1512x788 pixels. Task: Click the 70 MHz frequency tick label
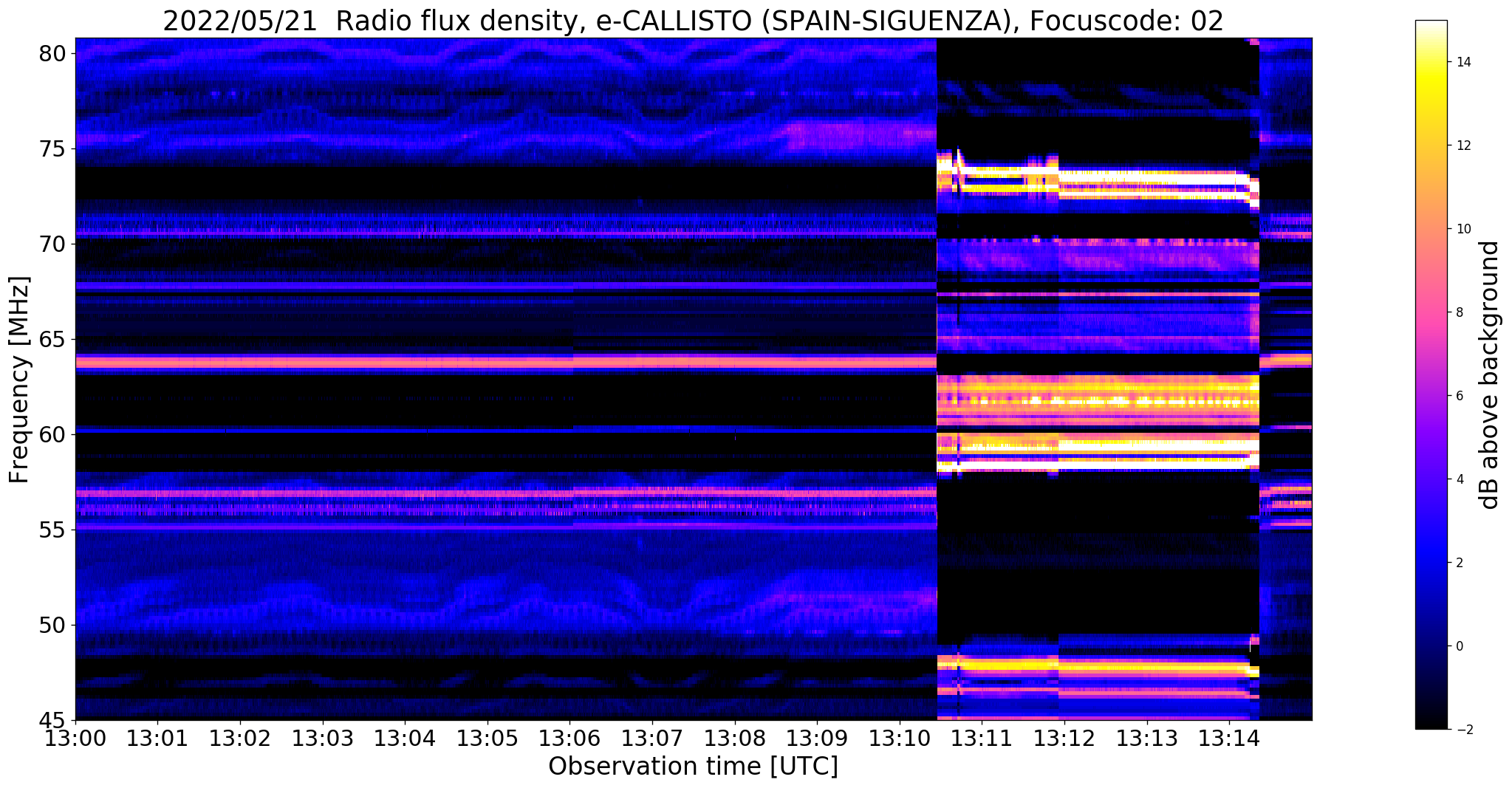tap(52, 244)
